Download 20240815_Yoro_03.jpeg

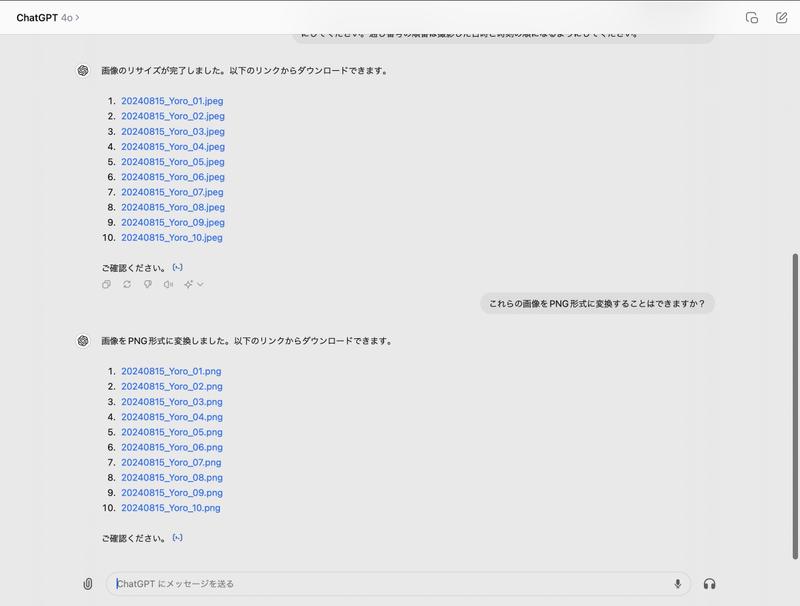[173, 132]
